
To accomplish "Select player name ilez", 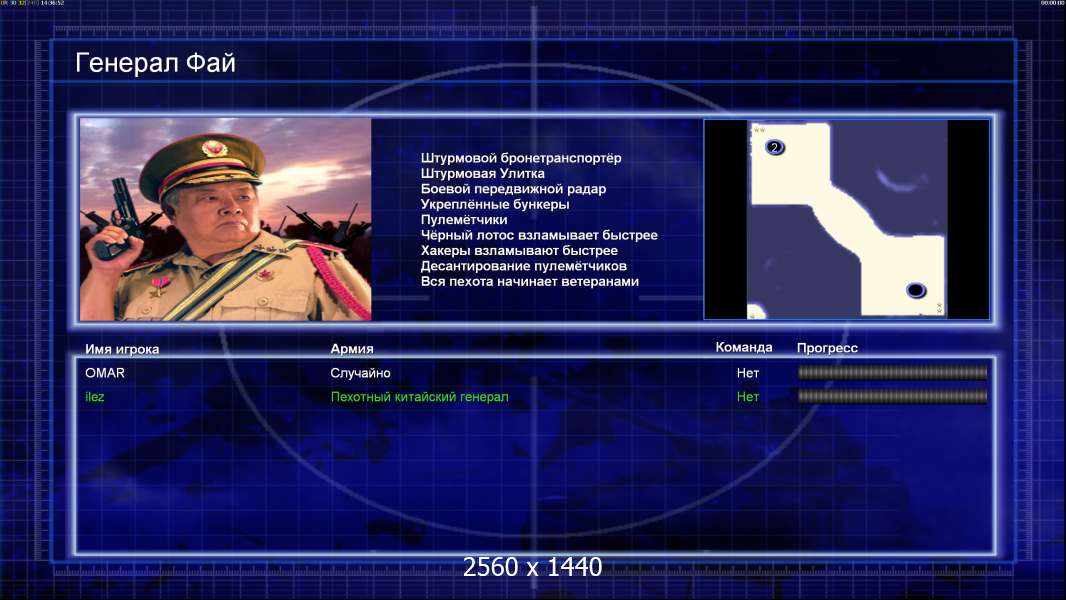I will click(94, 397).
